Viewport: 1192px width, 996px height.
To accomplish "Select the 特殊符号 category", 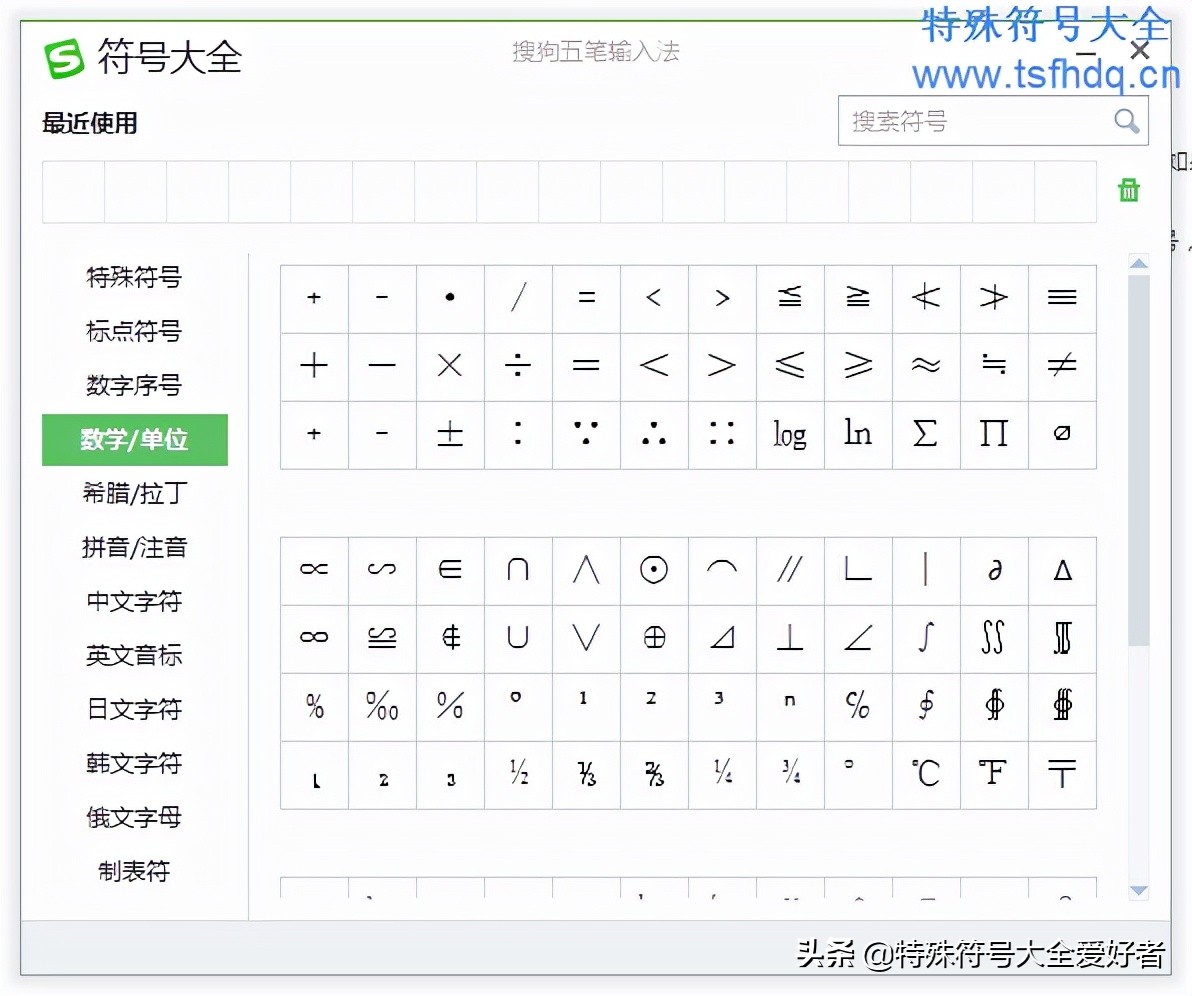I will 135,278.
